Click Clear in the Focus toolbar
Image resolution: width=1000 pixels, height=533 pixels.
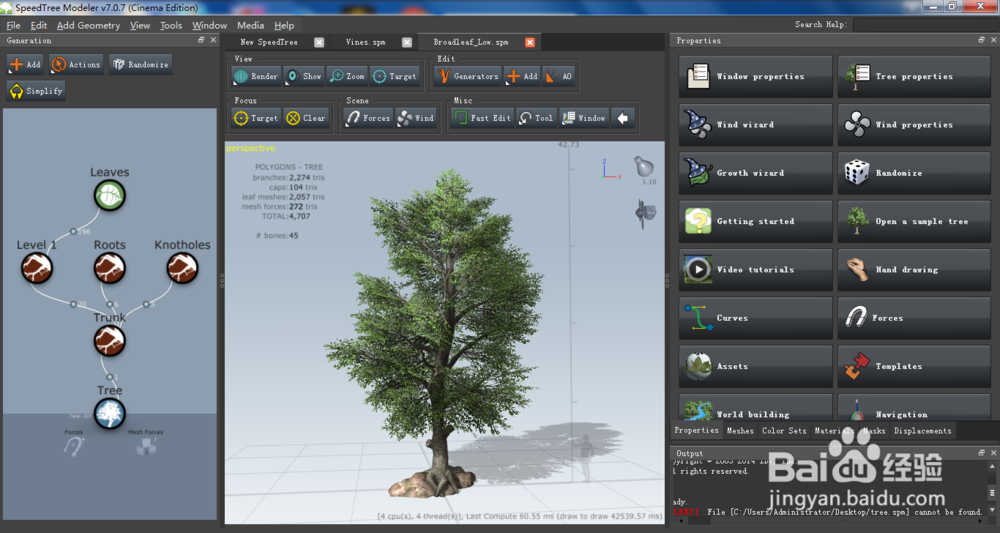(306, 118)
